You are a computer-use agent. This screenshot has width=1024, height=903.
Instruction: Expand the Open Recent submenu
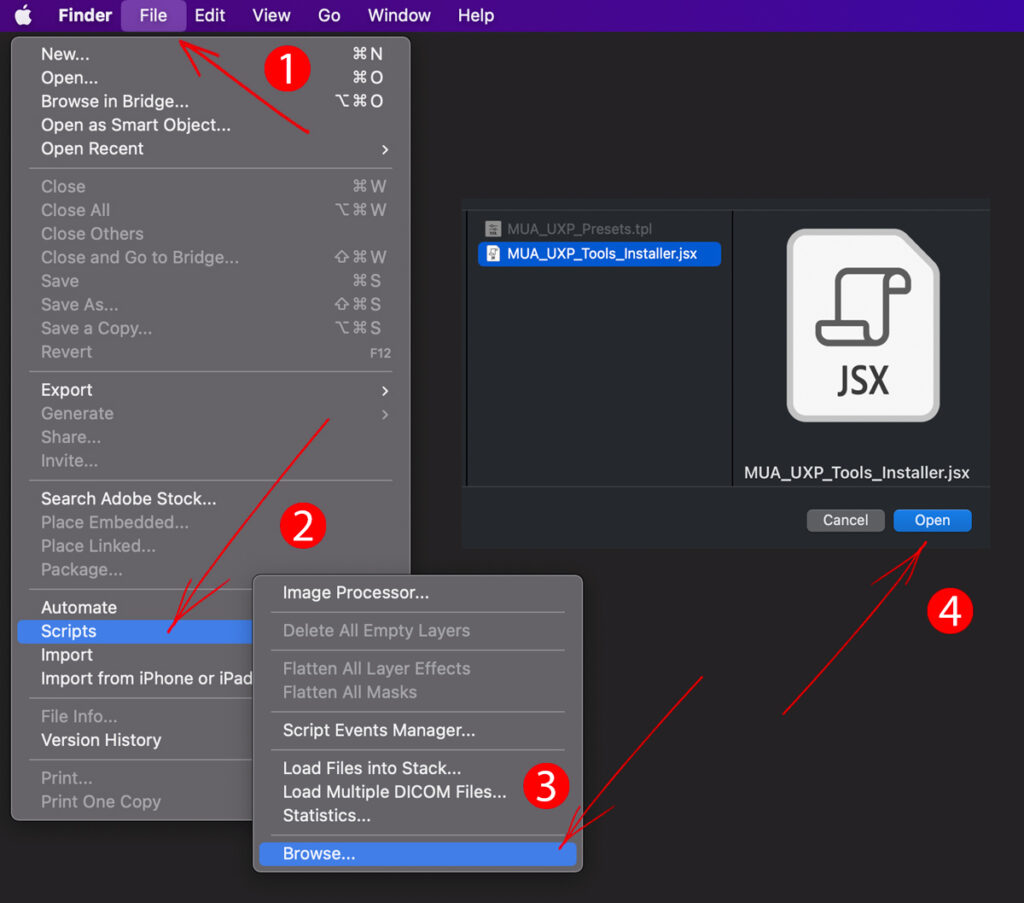click(211, 149)
